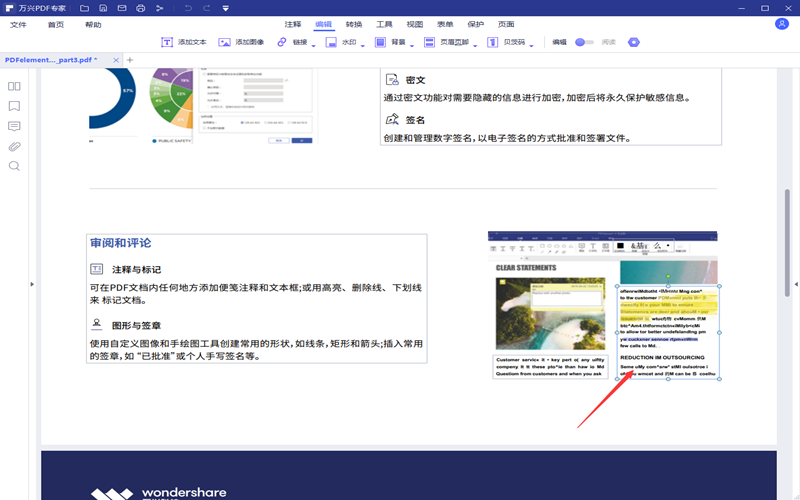
Task: Click the Add Text (添加文本) tool
Action: pyautogui.click(x=183, y=43)
